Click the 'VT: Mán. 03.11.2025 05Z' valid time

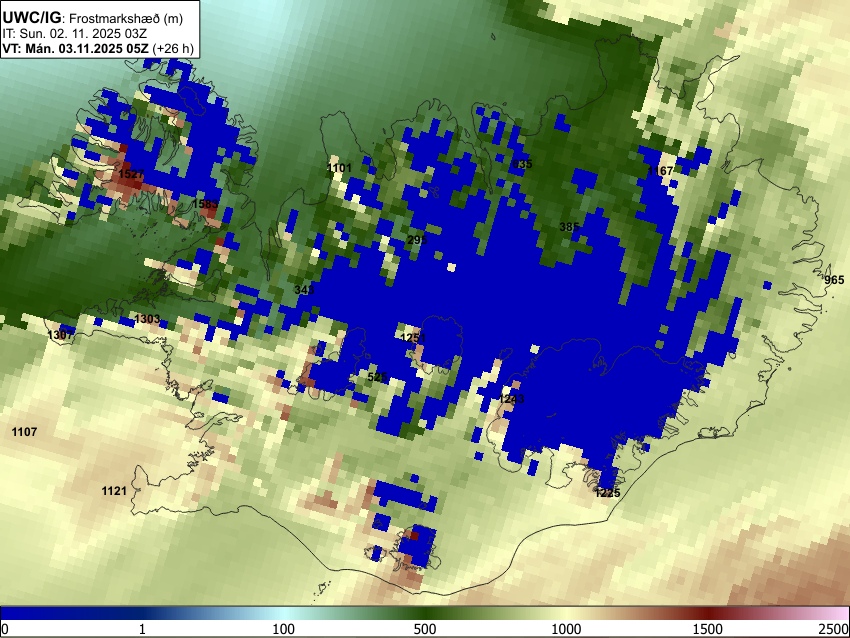click(x=75, y=48)
